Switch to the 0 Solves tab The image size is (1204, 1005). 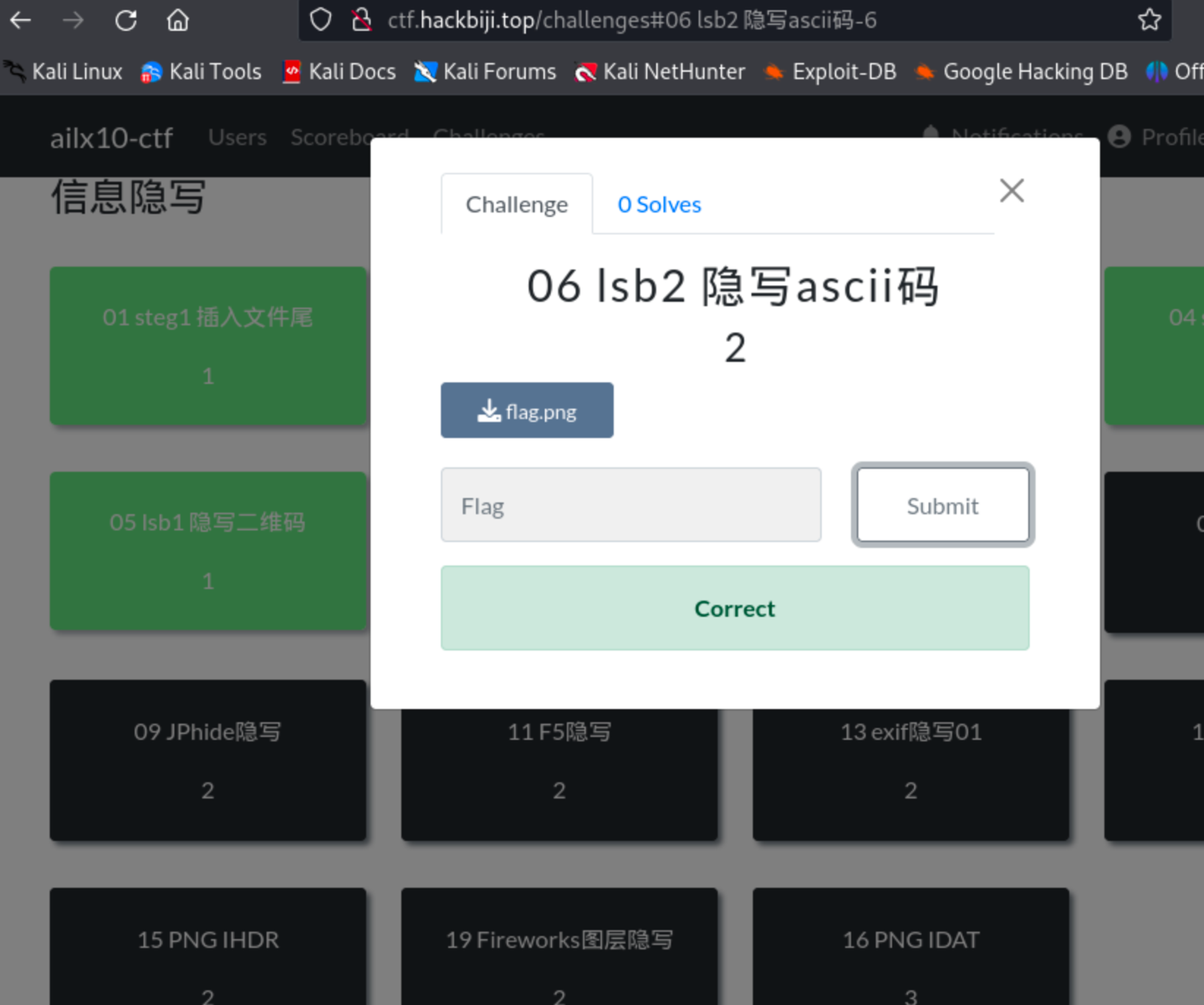tap(659, 203)
